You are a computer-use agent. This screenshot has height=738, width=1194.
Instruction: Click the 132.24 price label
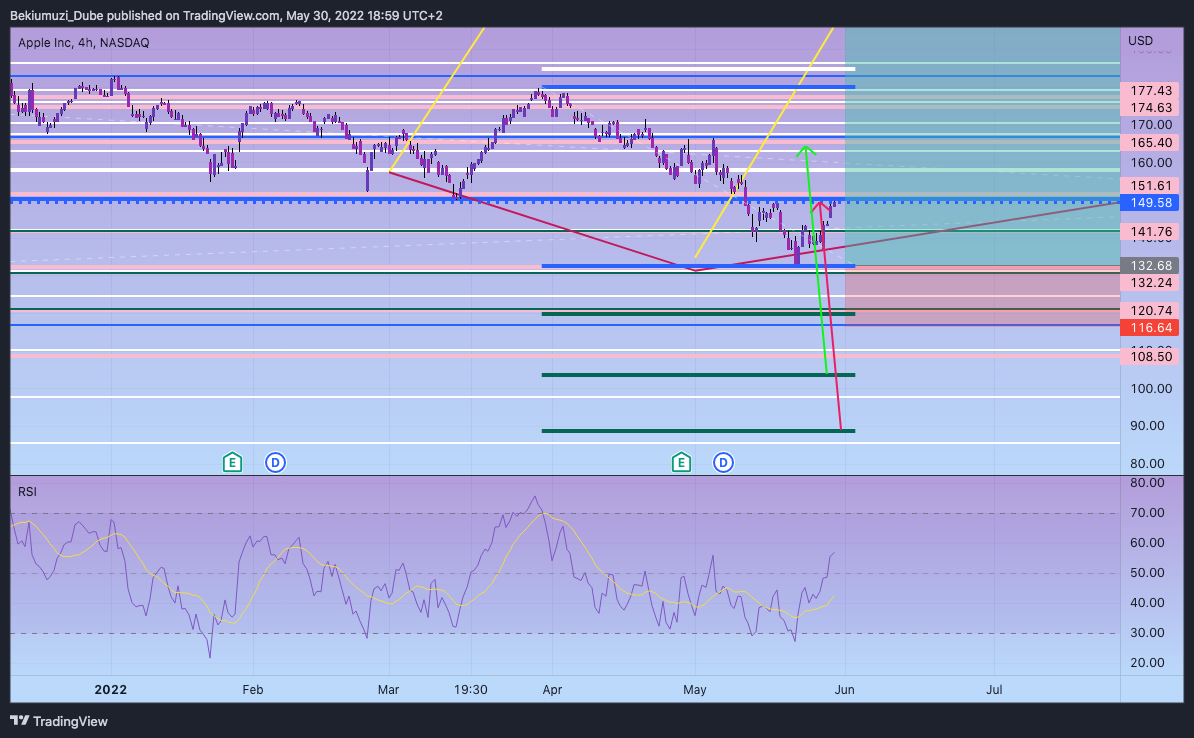(x=1150, y=283)
